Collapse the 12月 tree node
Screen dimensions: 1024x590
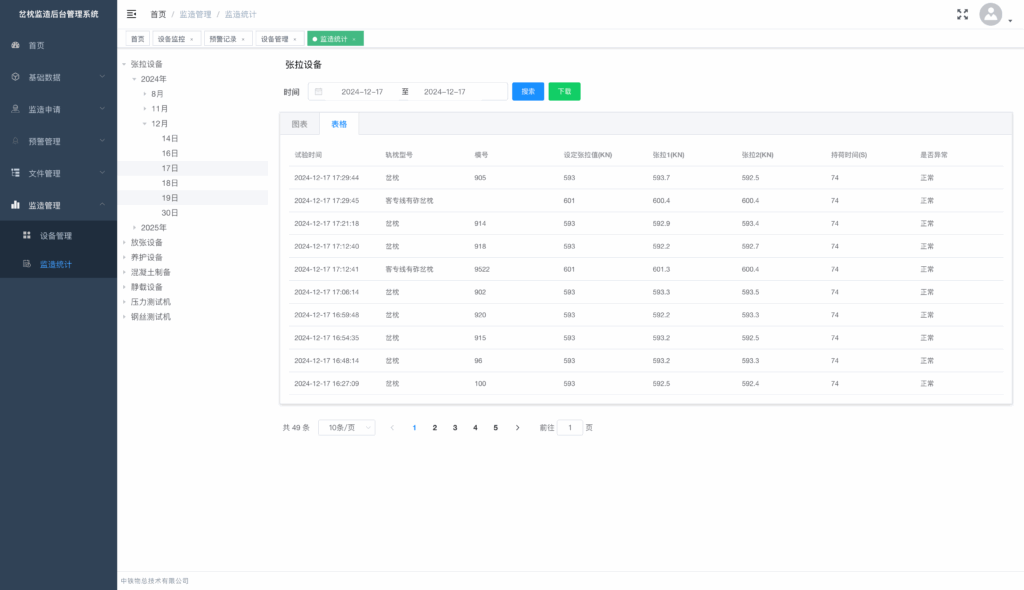tap(145, 124)
